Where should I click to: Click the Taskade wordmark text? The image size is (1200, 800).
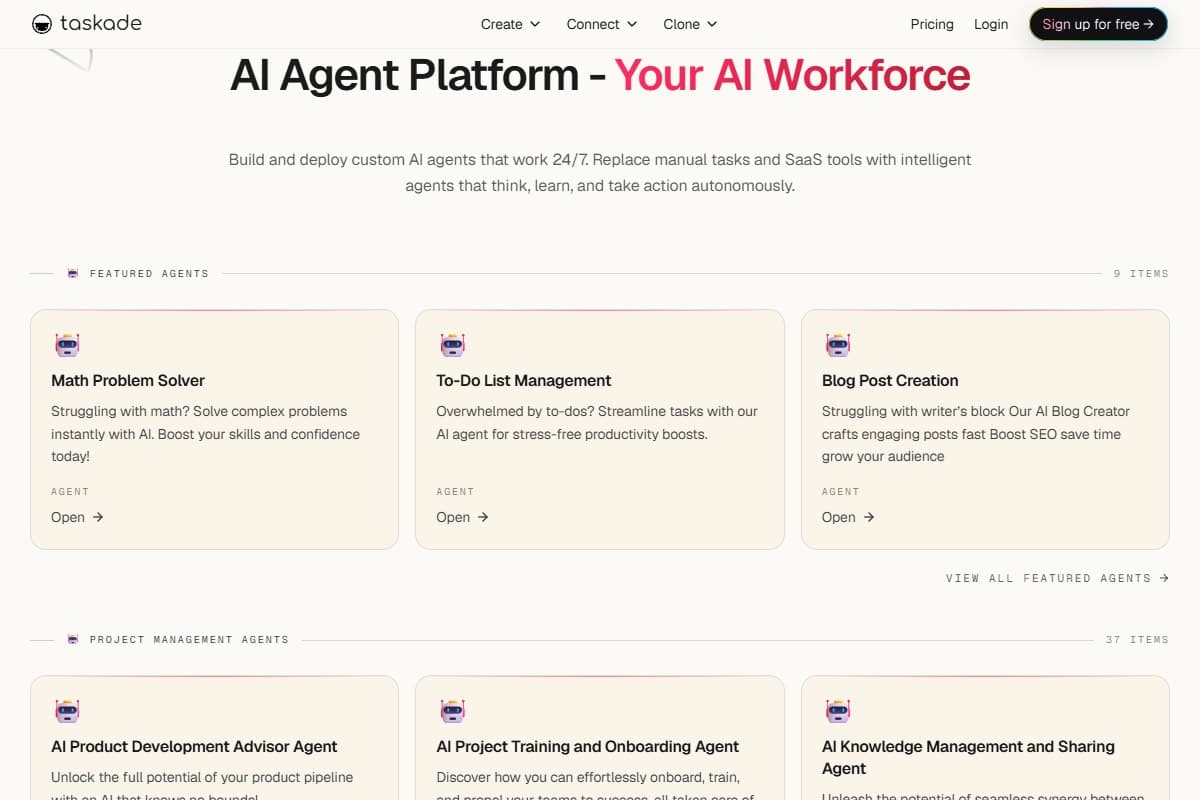pyautogui.click(x=100, y=24)
